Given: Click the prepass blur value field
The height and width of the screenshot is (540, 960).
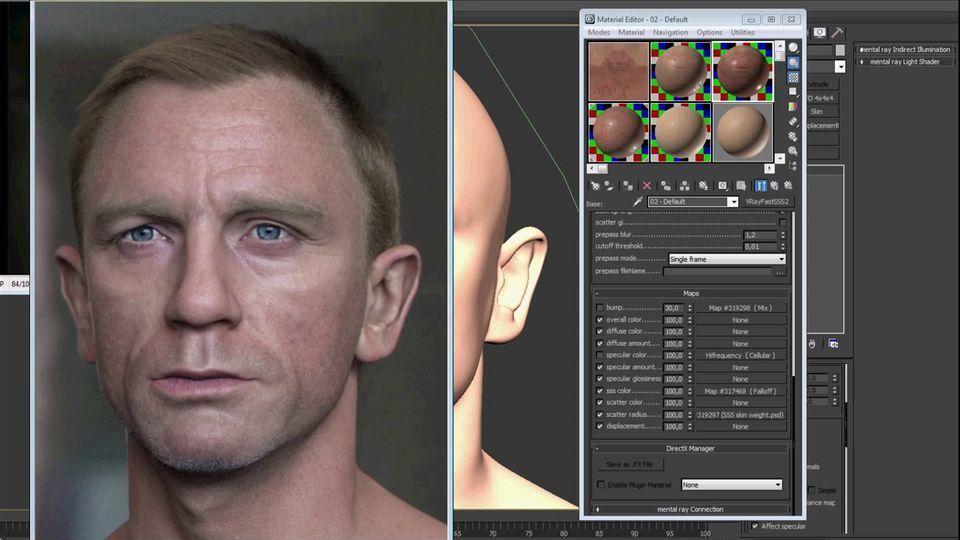Looking at the screenshot, I should point(760,234).
